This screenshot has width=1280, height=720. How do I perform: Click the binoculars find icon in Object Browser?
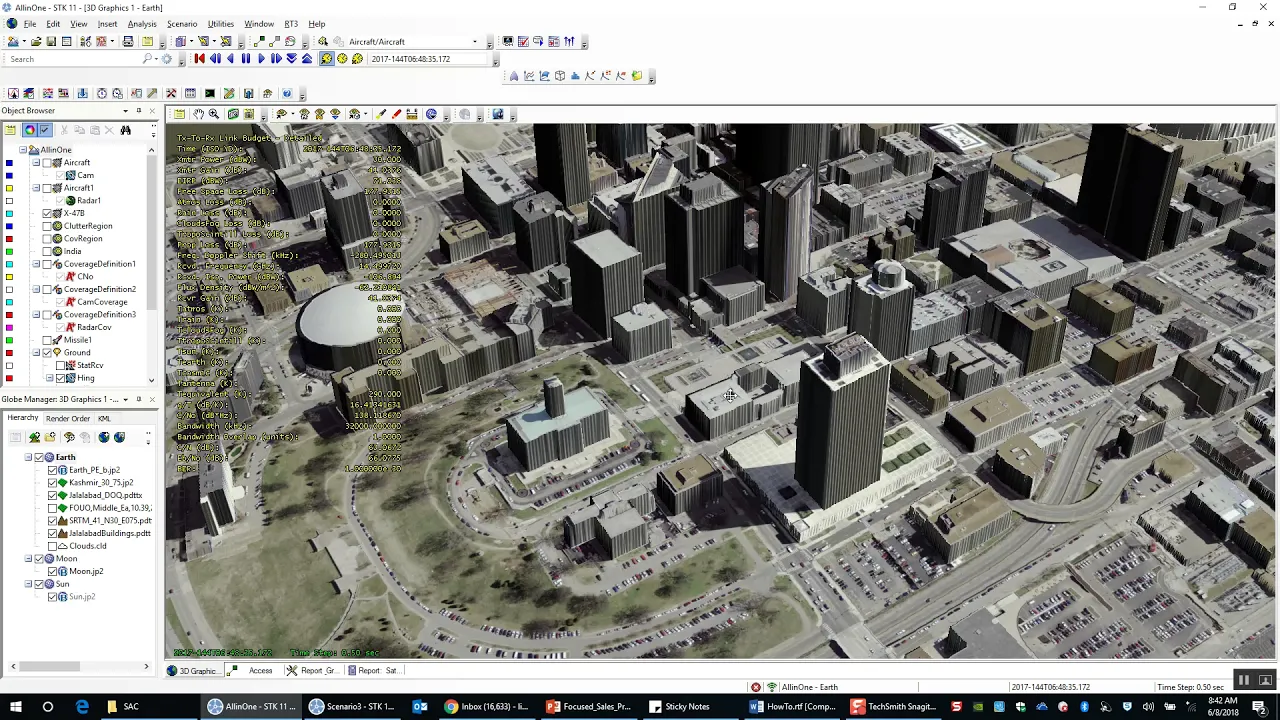click(126, 130)
